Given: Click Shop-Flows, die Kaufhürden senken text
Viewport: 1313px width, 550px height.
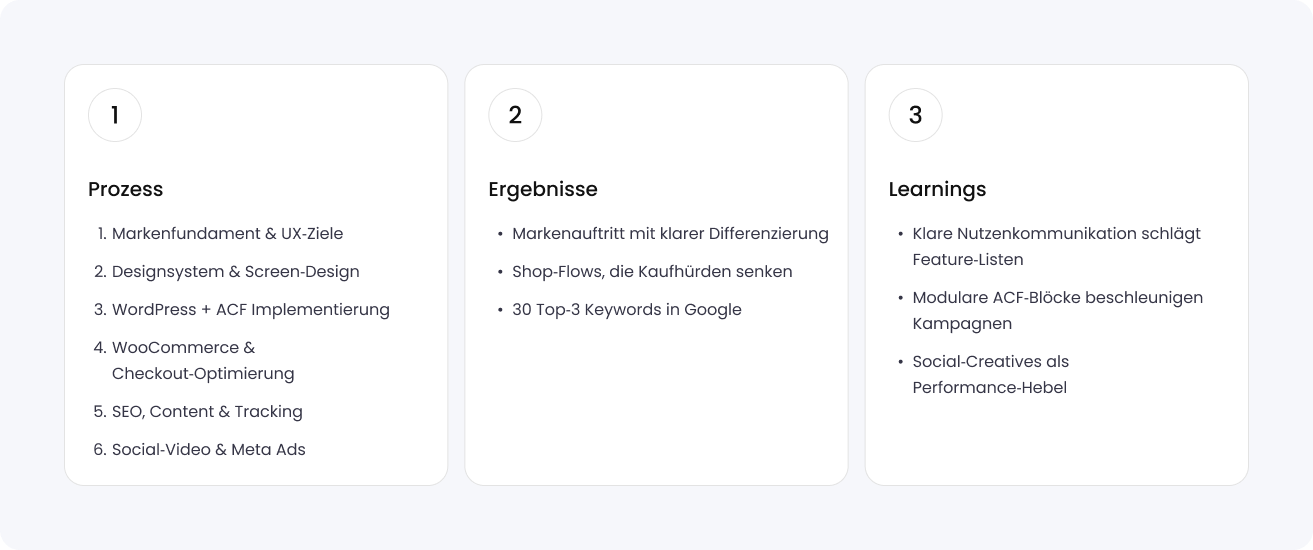Looking at the screenshot, I should point(652,271).
